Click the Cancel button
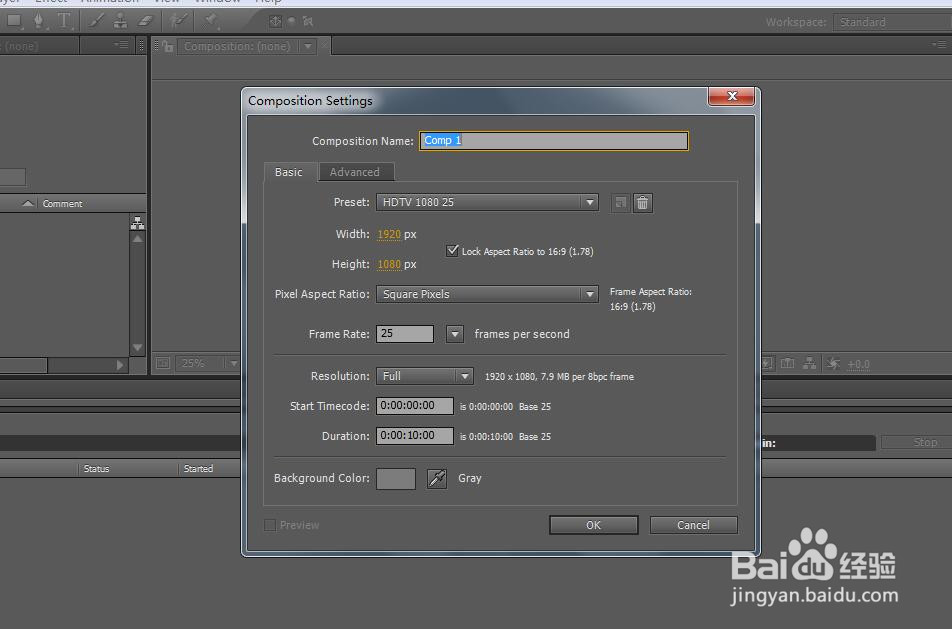This screenshot has height=629, width=952. pos(693,525)
